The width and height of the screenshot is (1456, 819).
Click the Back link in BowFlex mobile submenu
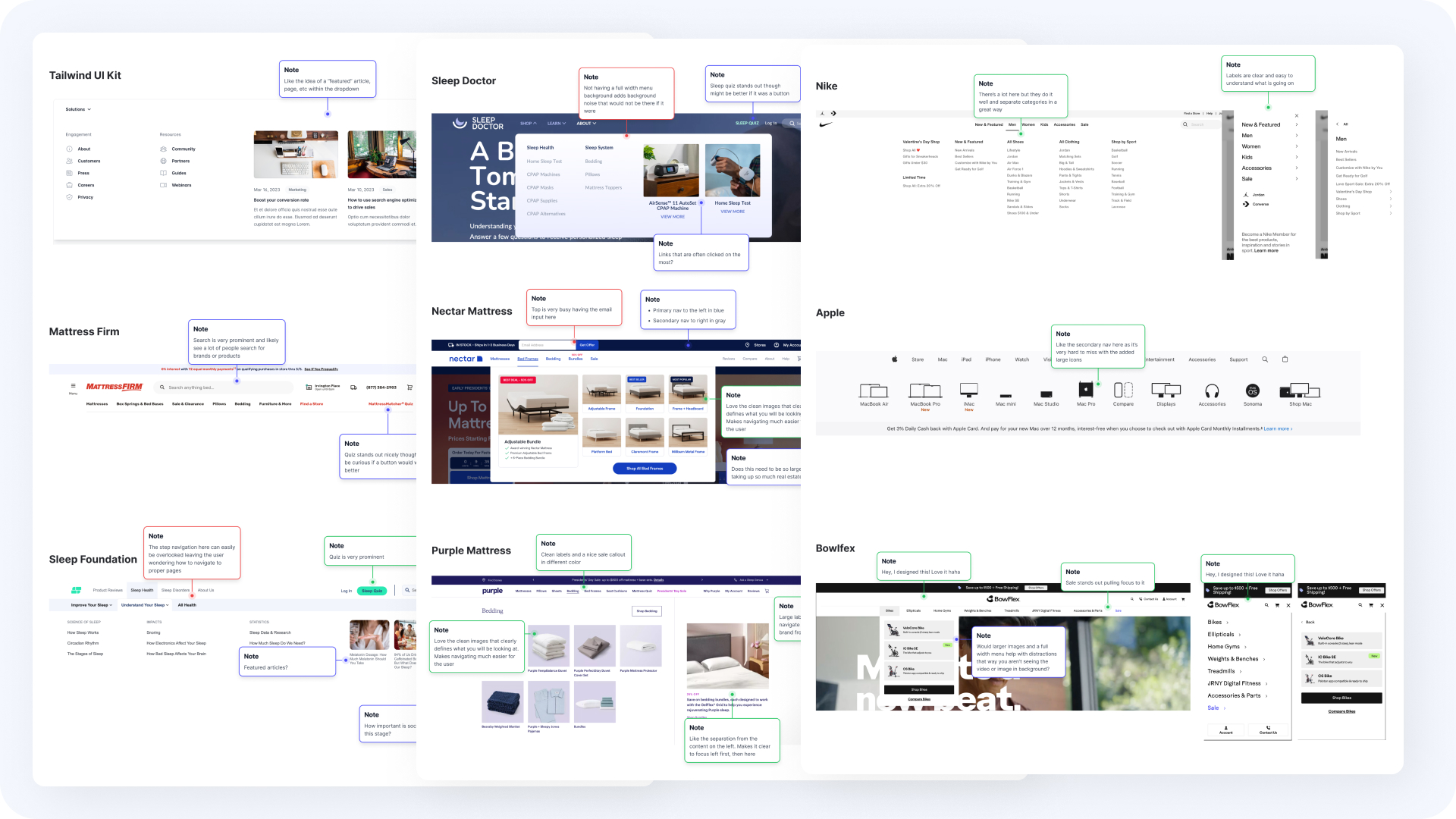click(1308, 622)
